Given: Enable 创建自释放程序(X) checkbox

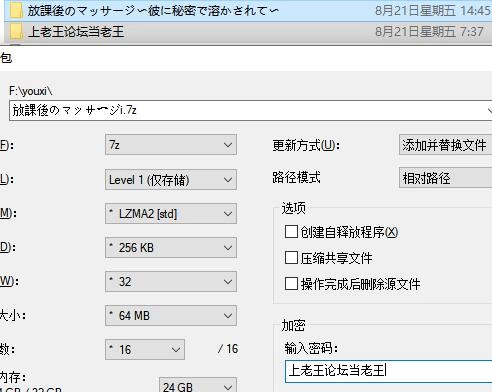Looking at the screenshot, I should tap(291, 232).
